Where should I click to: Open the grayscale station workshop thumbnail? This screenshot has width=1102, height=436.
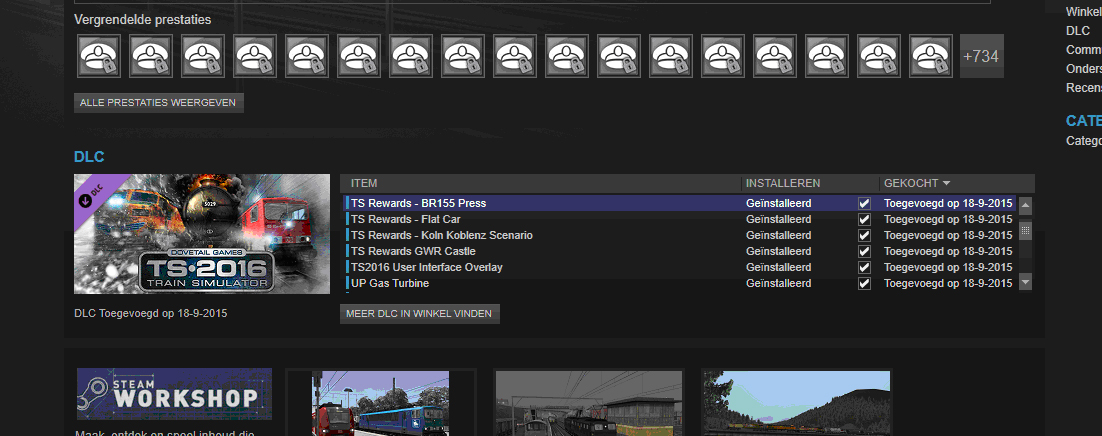click(589, 404)
